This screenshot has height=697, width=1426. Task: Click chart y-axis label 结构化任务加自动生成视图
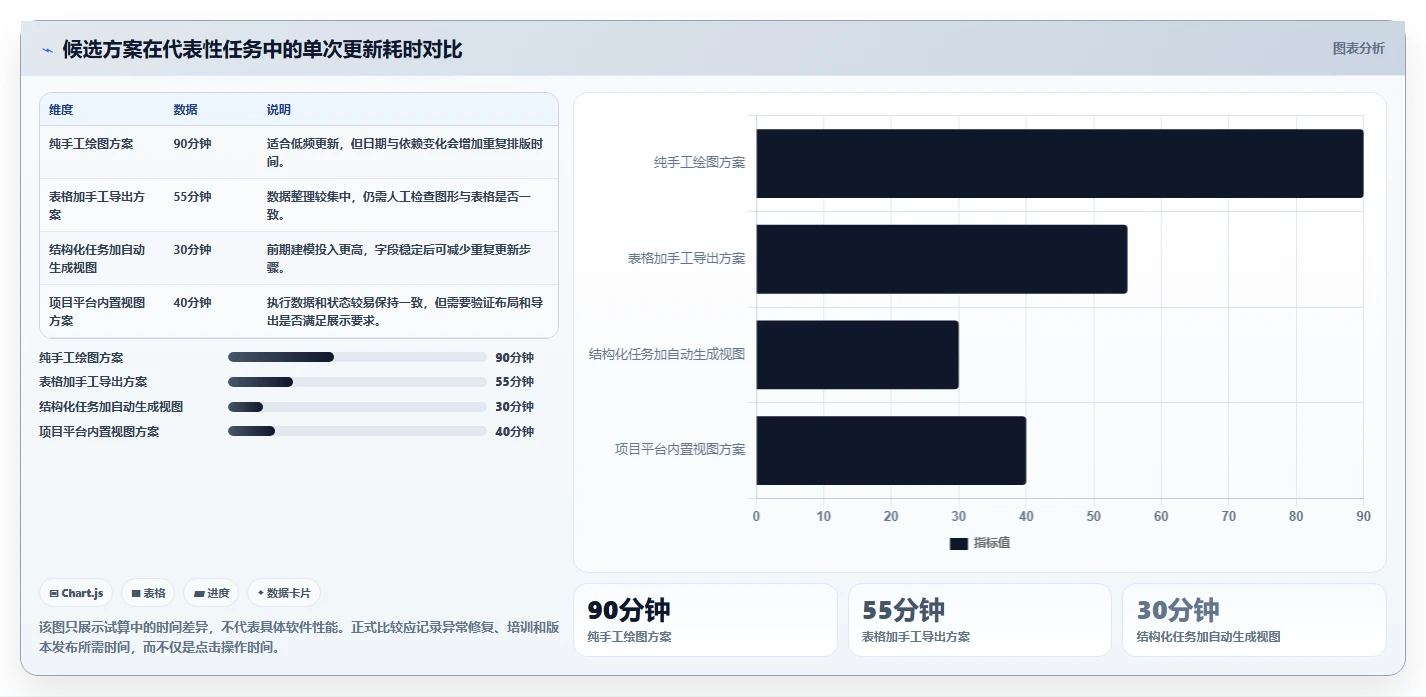coord(667,354)
